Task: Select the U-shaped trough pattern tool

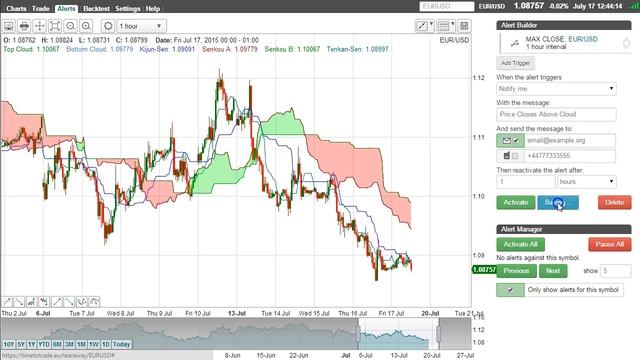Action: pos(82,302)
